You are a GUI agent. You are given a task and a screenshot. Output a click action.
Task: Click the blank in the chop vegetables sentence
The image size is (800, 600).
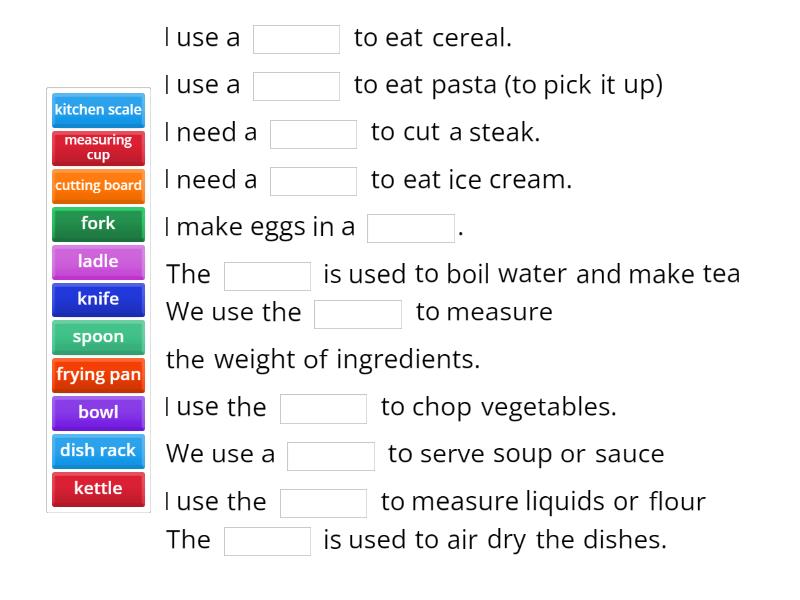click(323, 408)
